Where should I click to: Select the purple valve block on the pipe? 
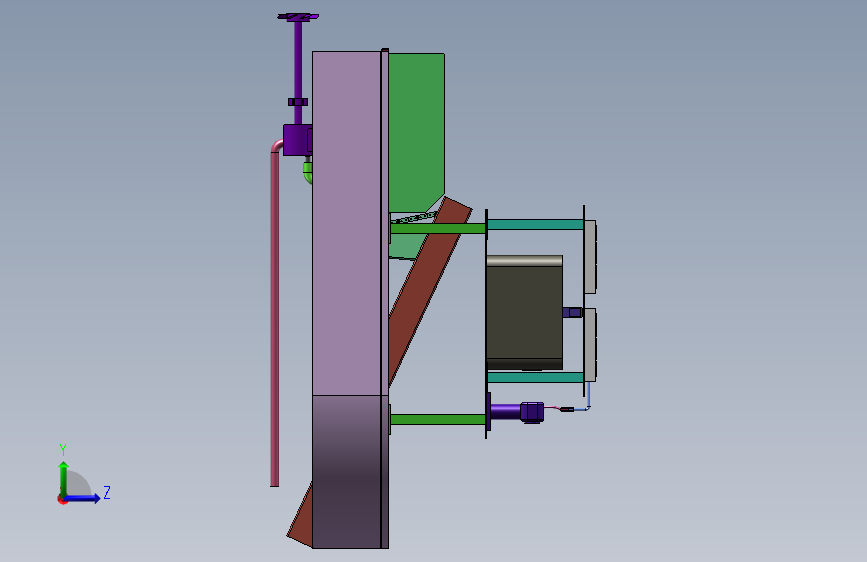(297, 140)
